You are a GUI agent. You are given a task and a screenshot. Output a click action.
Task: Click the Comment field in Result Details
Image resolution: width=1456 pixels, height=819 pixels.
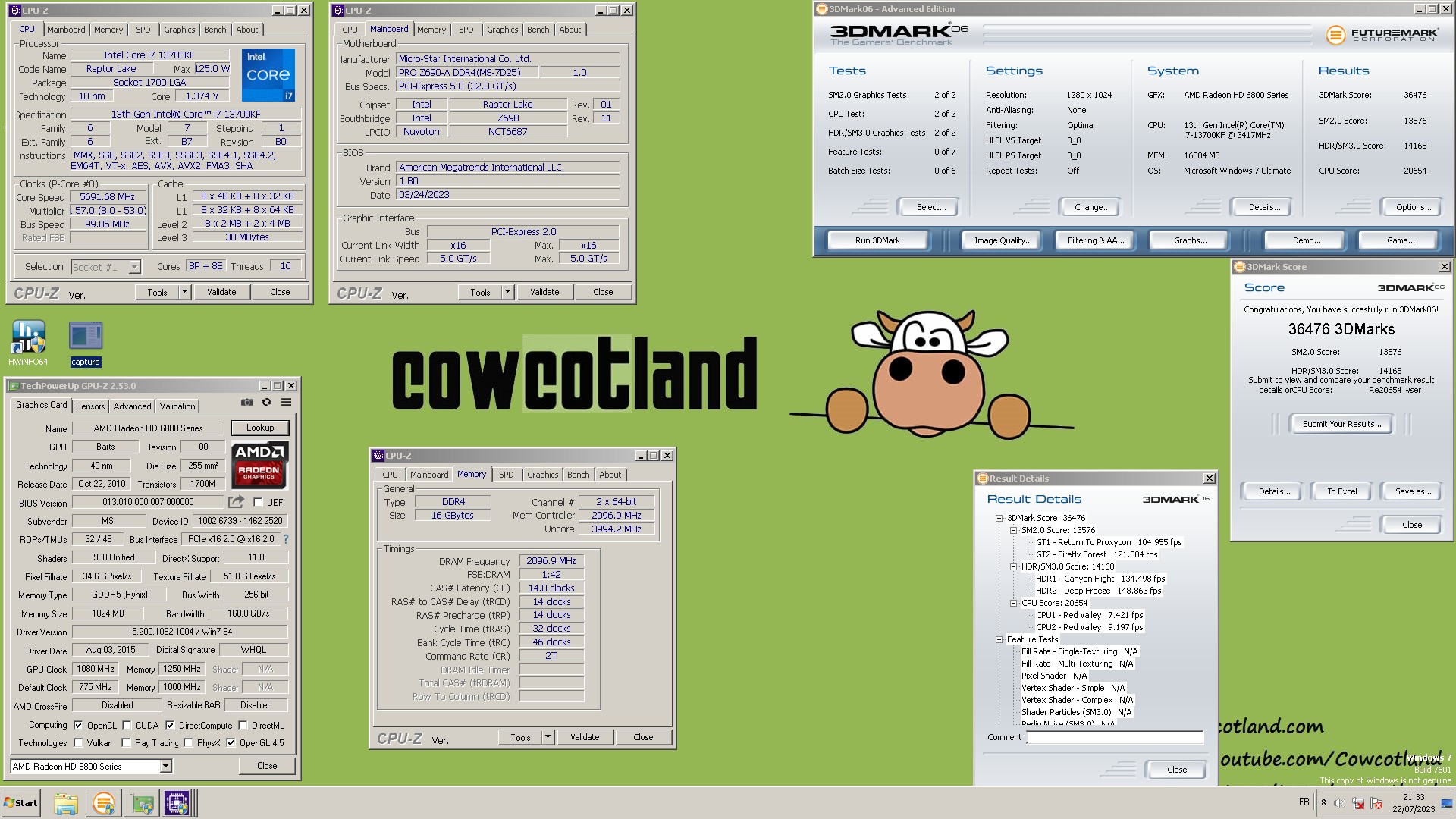coord(1115,737)
